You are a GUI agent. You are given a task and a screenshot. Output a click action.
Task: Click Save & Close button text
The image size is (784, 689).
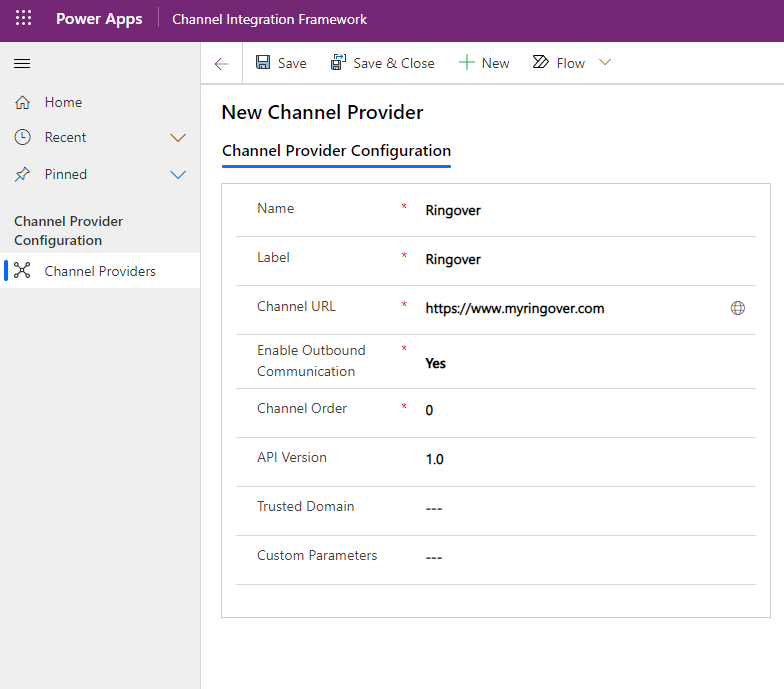click(394, 63)
